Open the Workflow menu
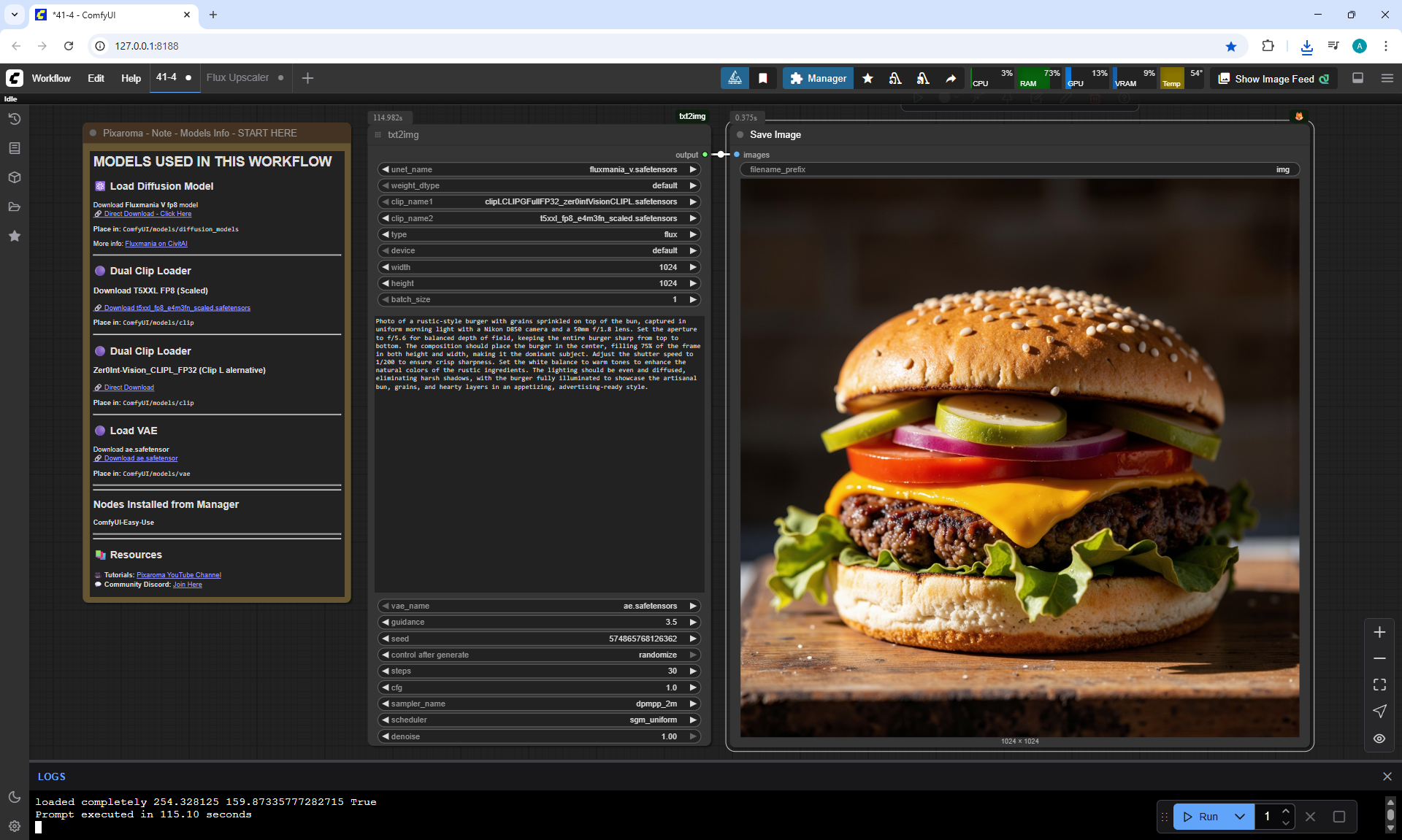Viewport: 1402px width, 840px height. 51,78
